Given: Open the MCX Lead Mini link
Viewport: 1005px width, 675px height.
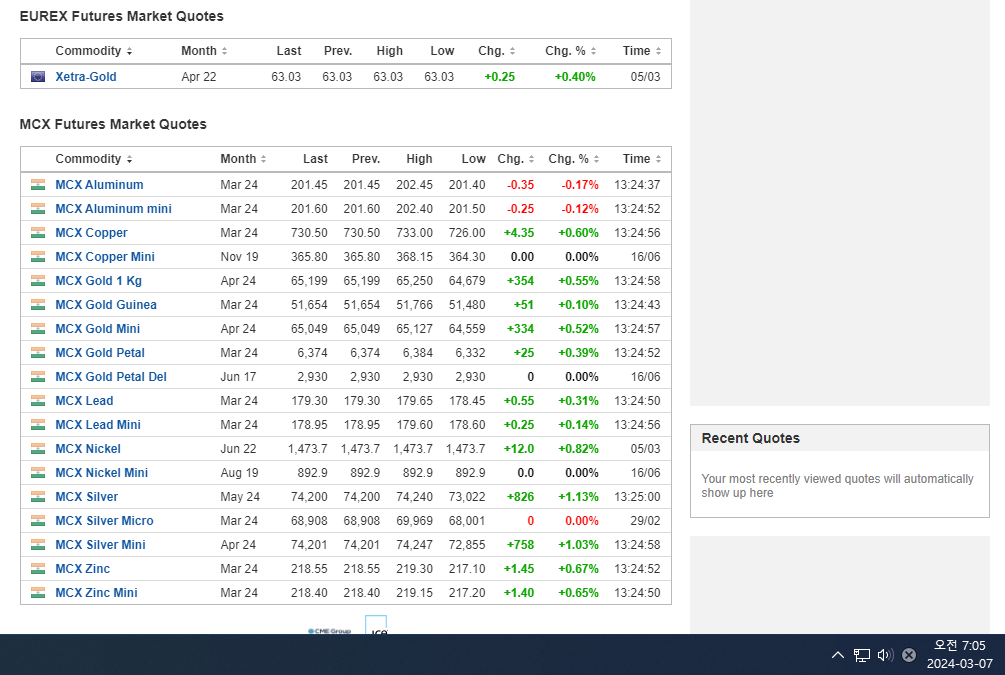Looking at the screenshot, I should (x=98, y=424).
